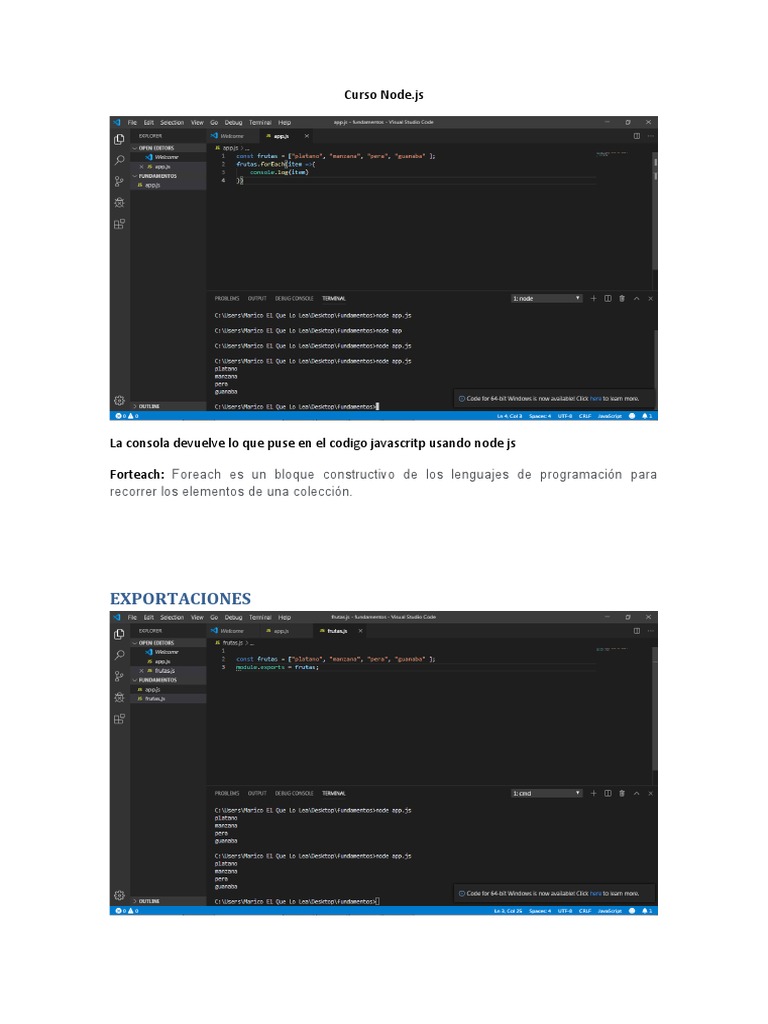The height and width of the screenshot is (1024, 768).
Task: Collapse FUNDAMENTOS folder in app.js window
Action: click(168, 176)
